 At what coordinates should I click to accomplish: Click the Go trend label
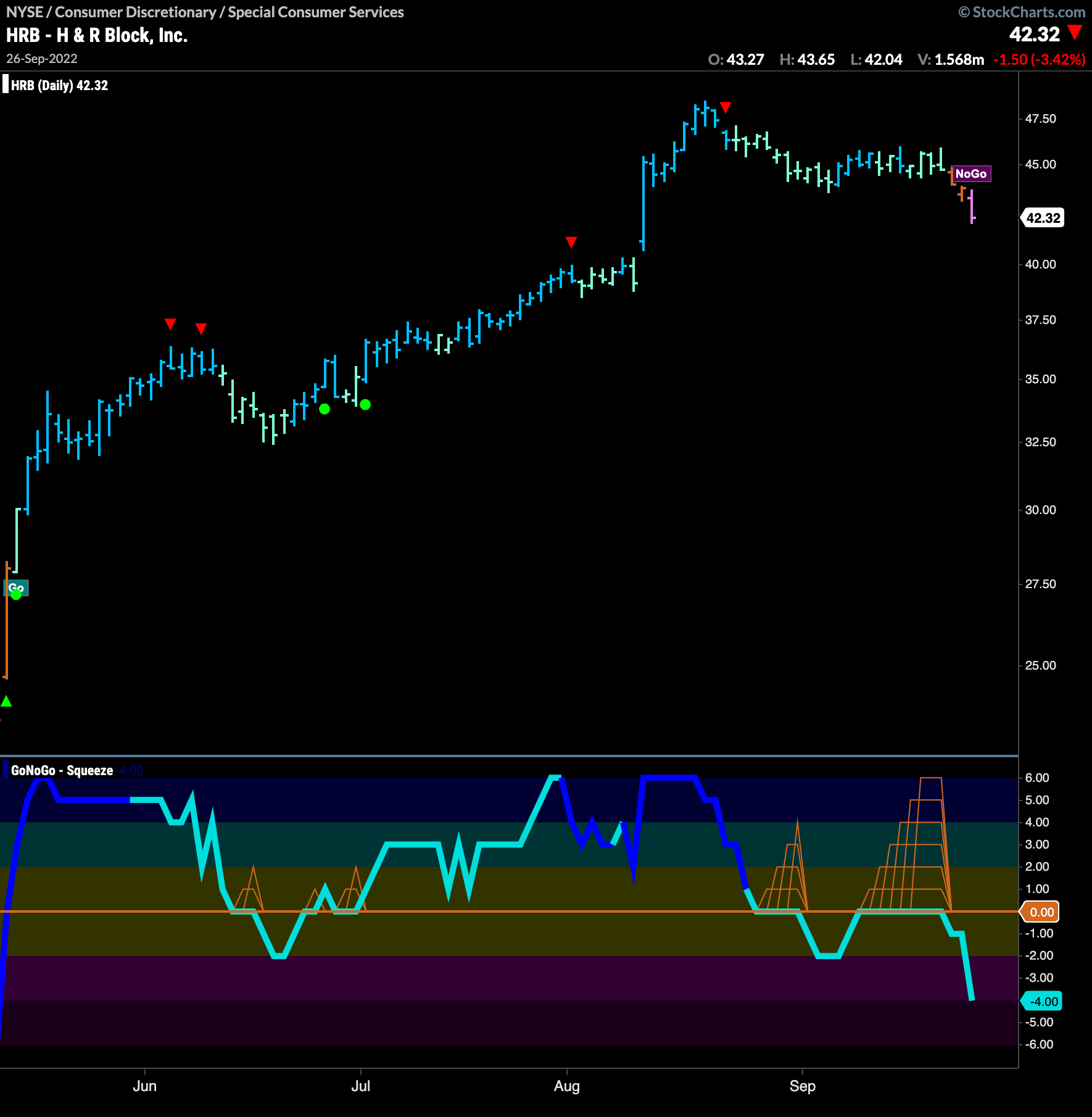click(17, 588)
